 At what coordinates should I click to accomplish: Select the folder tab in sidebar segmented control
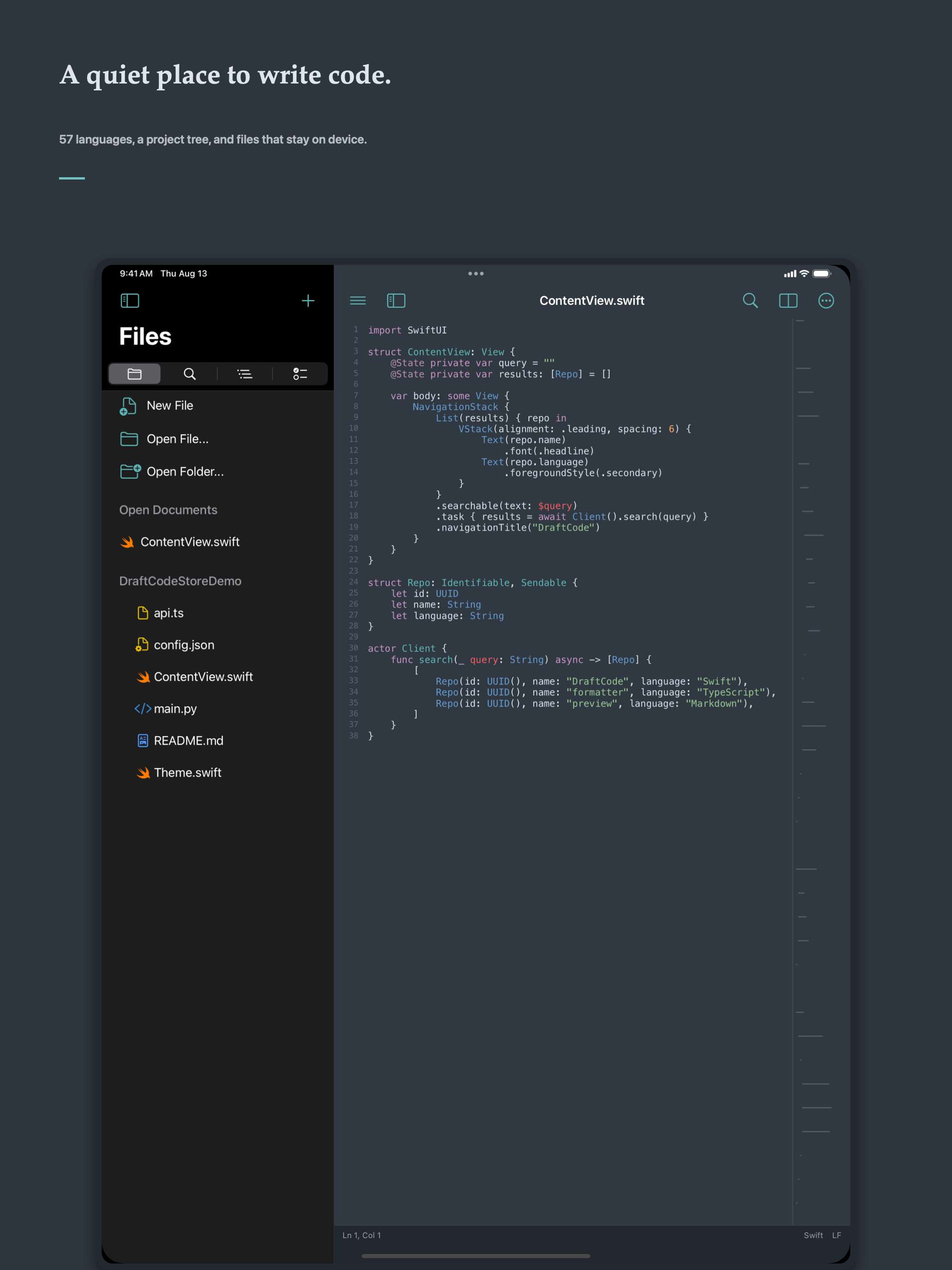click(134, 374)
